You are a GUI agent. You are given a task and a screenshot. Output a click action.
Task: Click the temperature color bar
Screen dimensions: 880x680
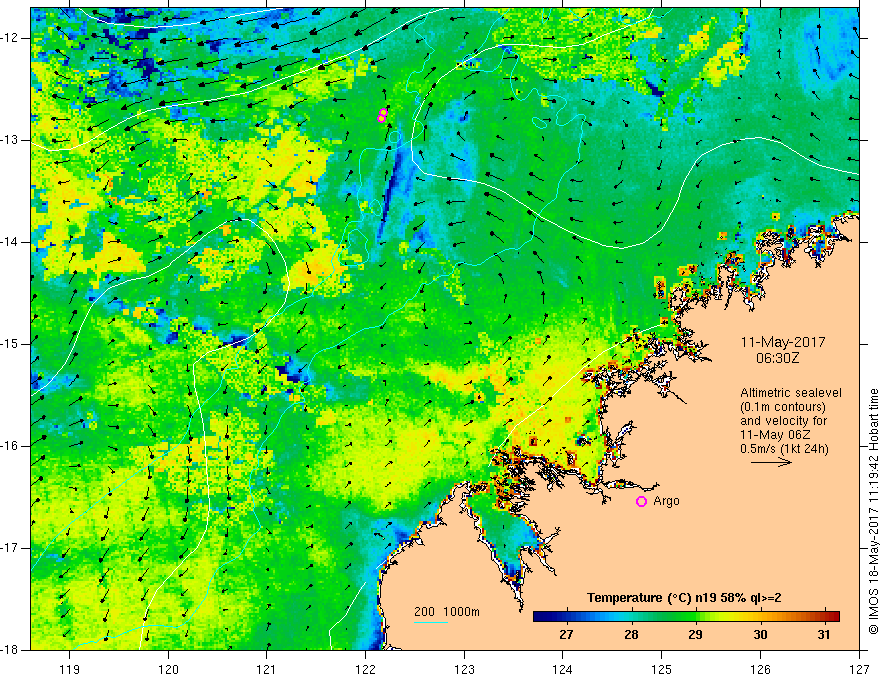click(x=686, y=617)
